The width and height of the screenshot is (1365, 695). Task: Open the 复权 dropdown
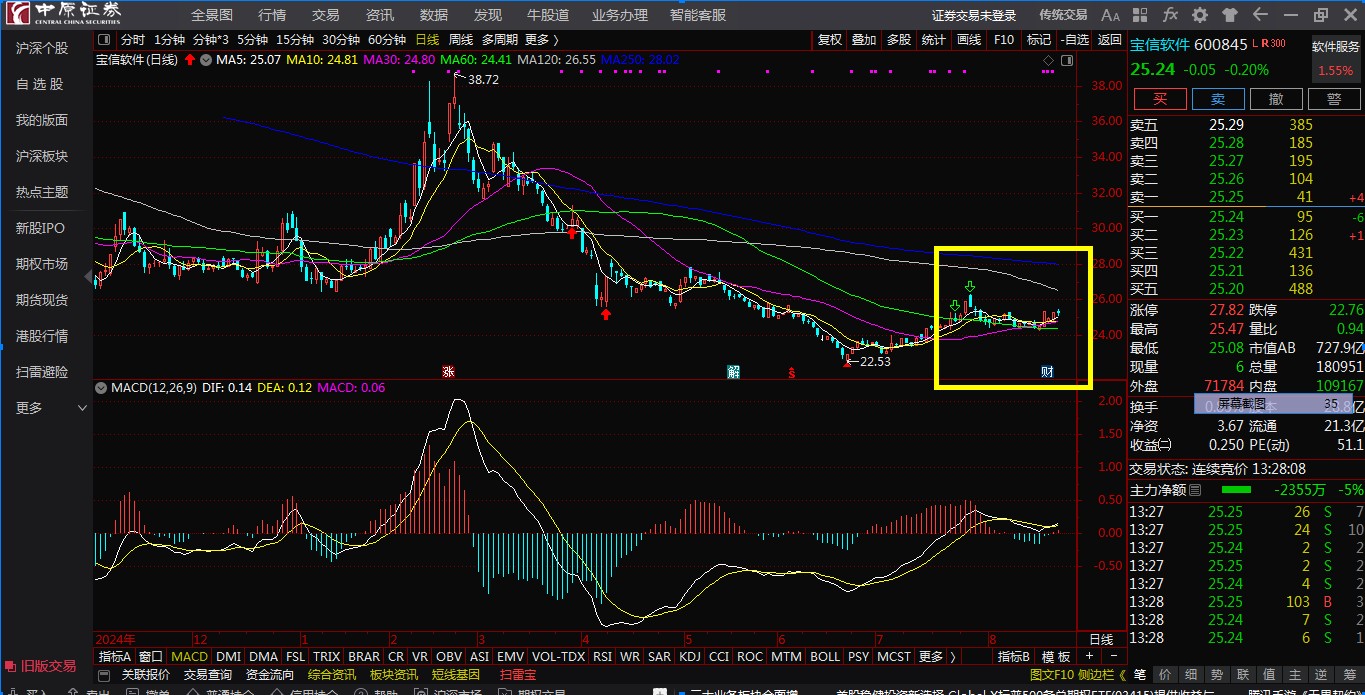pos(830,40)
